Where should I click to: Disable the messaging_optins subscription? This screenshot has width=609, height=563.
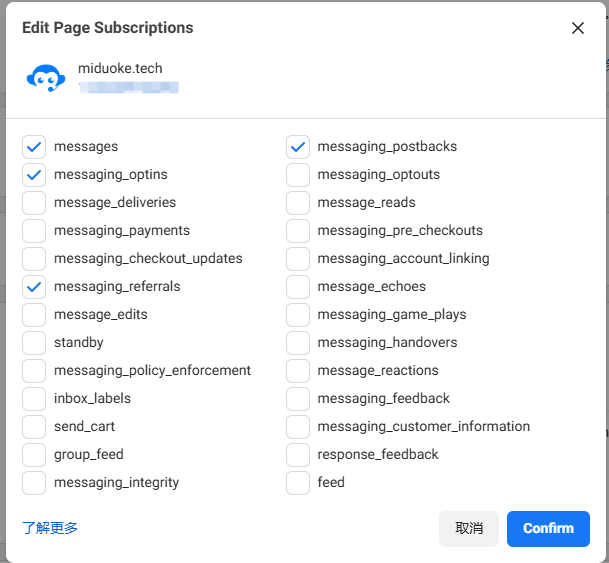click(x=34, y=175)
